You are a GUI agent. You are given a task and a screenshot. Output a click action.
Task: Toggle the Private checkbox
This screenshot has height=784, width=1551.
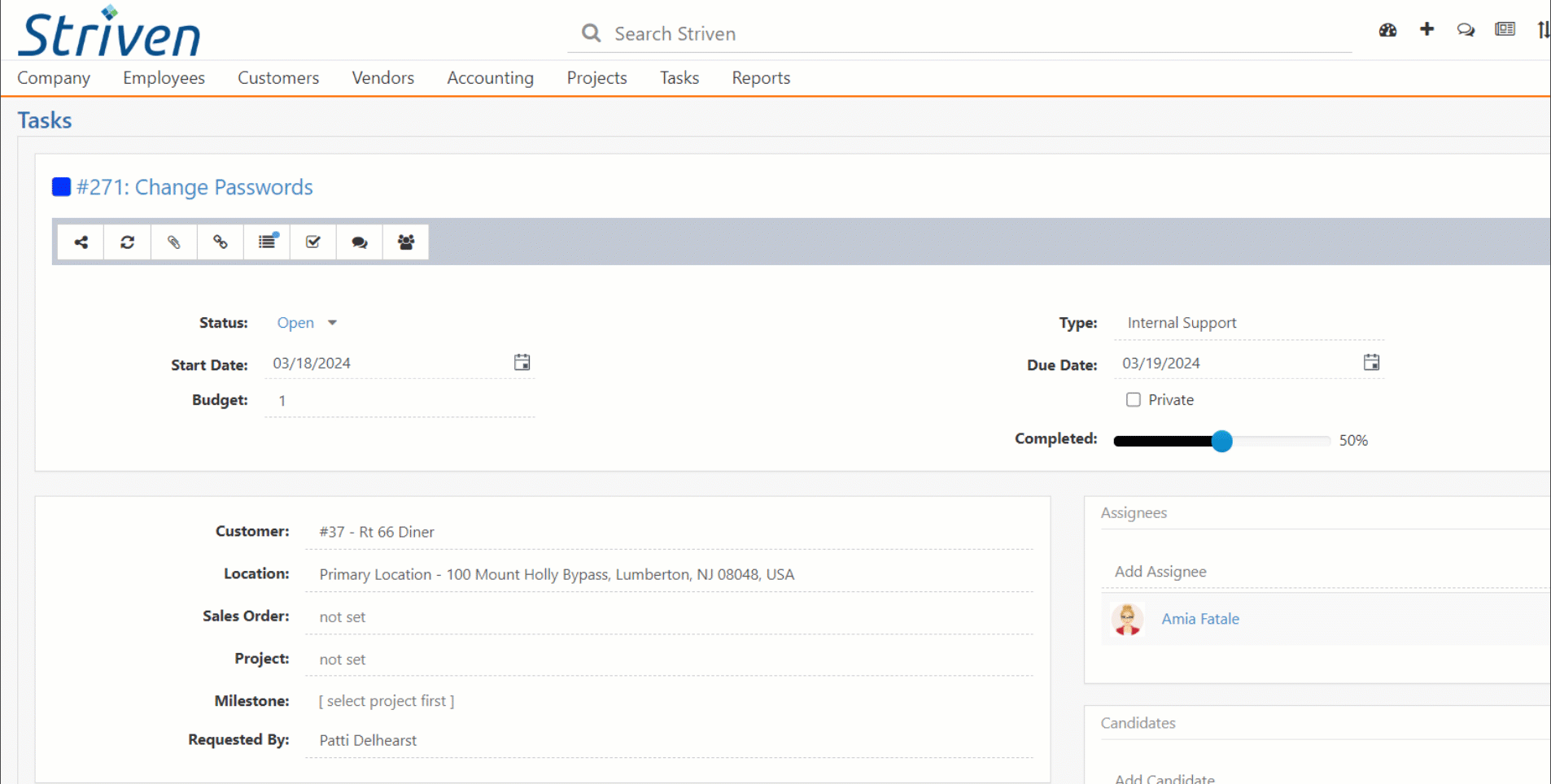point(1133,399)
